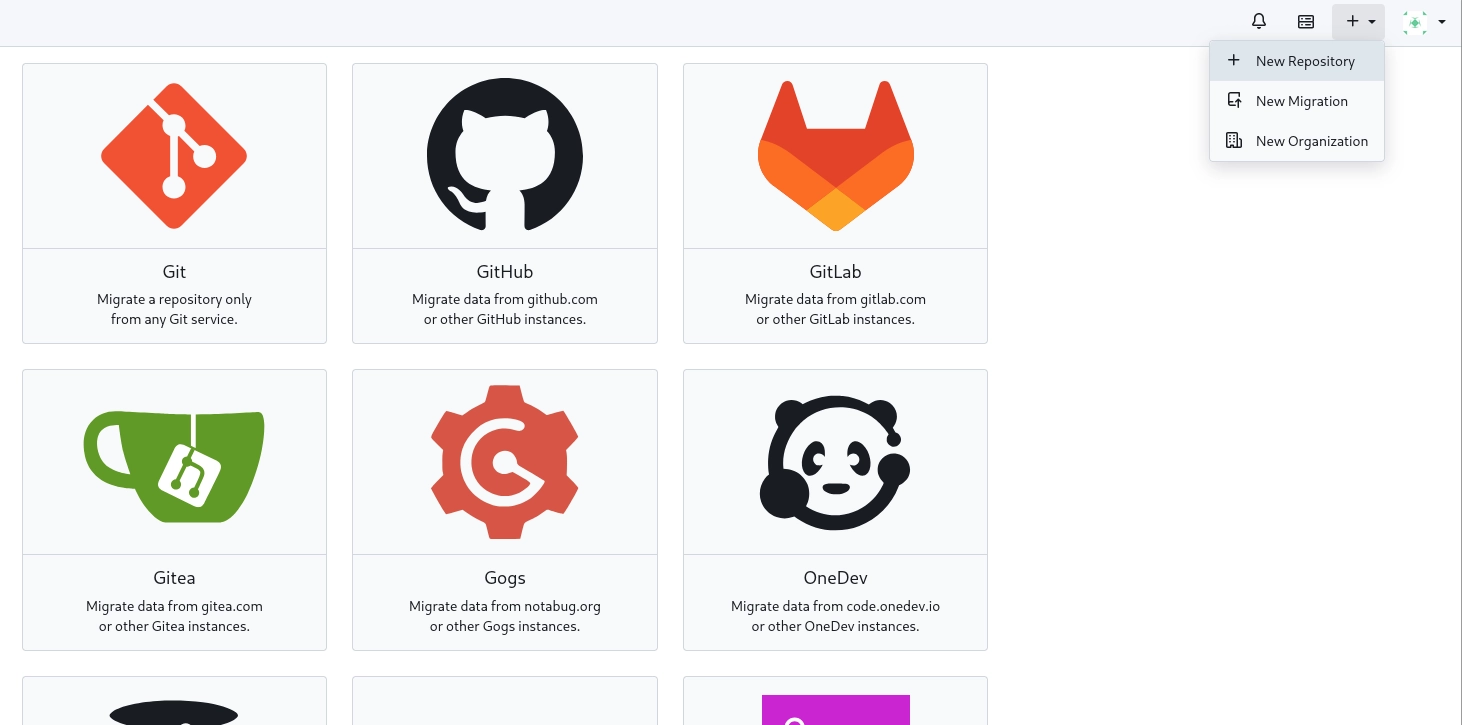
Task: Open the GitHub migration title link
Action: (505, 272)
